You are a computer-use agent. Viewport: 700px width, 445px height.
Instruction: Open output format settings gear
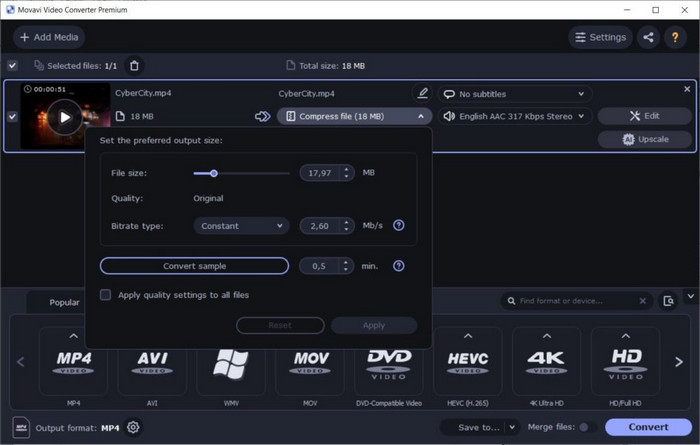click(x=133, y=427)
